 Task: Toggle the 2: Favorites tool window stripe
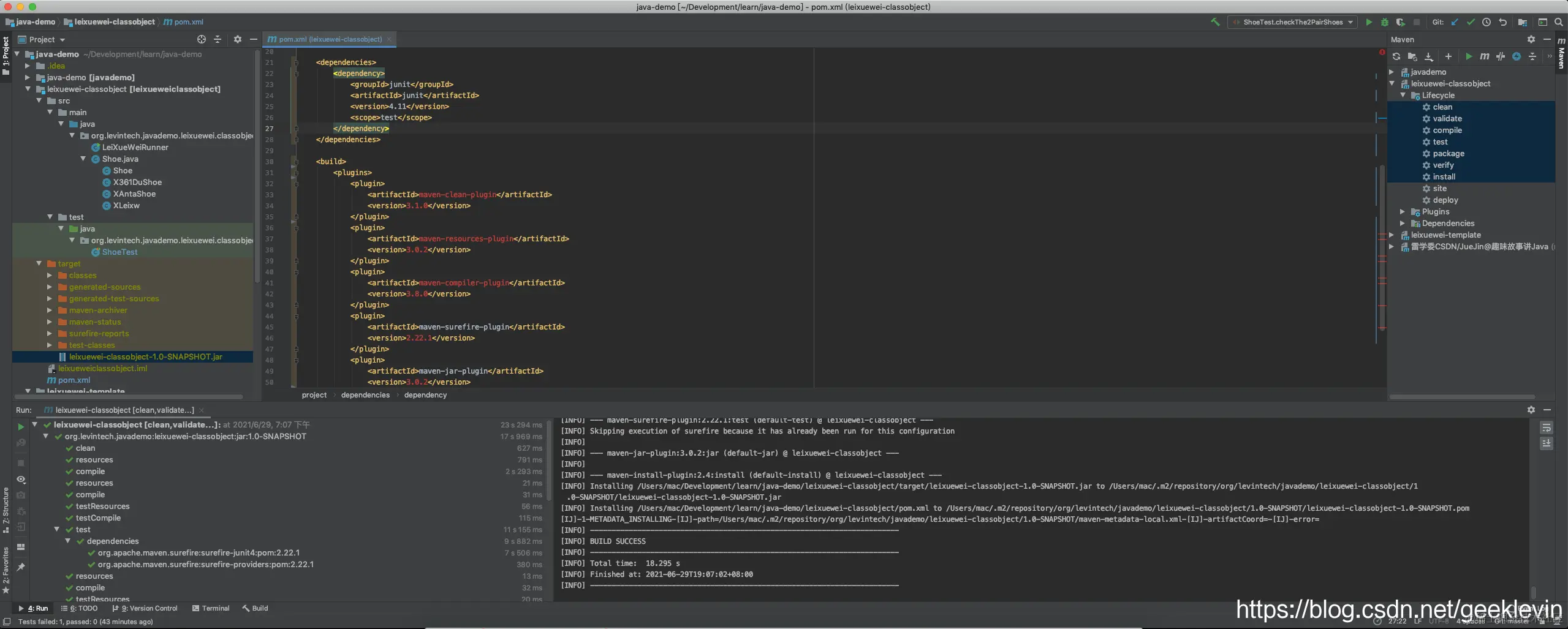[6, 570]
